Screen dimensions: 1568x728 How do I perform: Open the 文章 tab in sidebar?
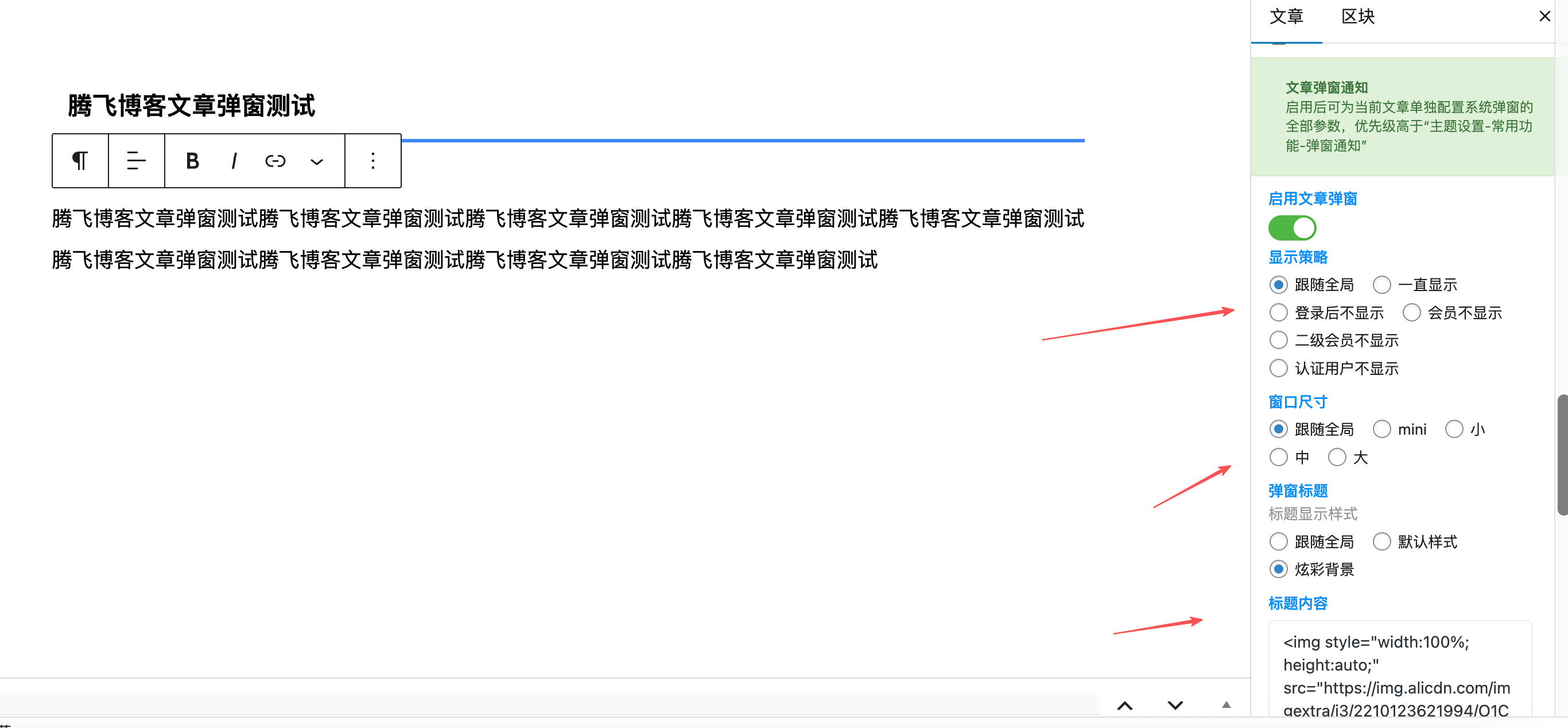pos(1287,17)
